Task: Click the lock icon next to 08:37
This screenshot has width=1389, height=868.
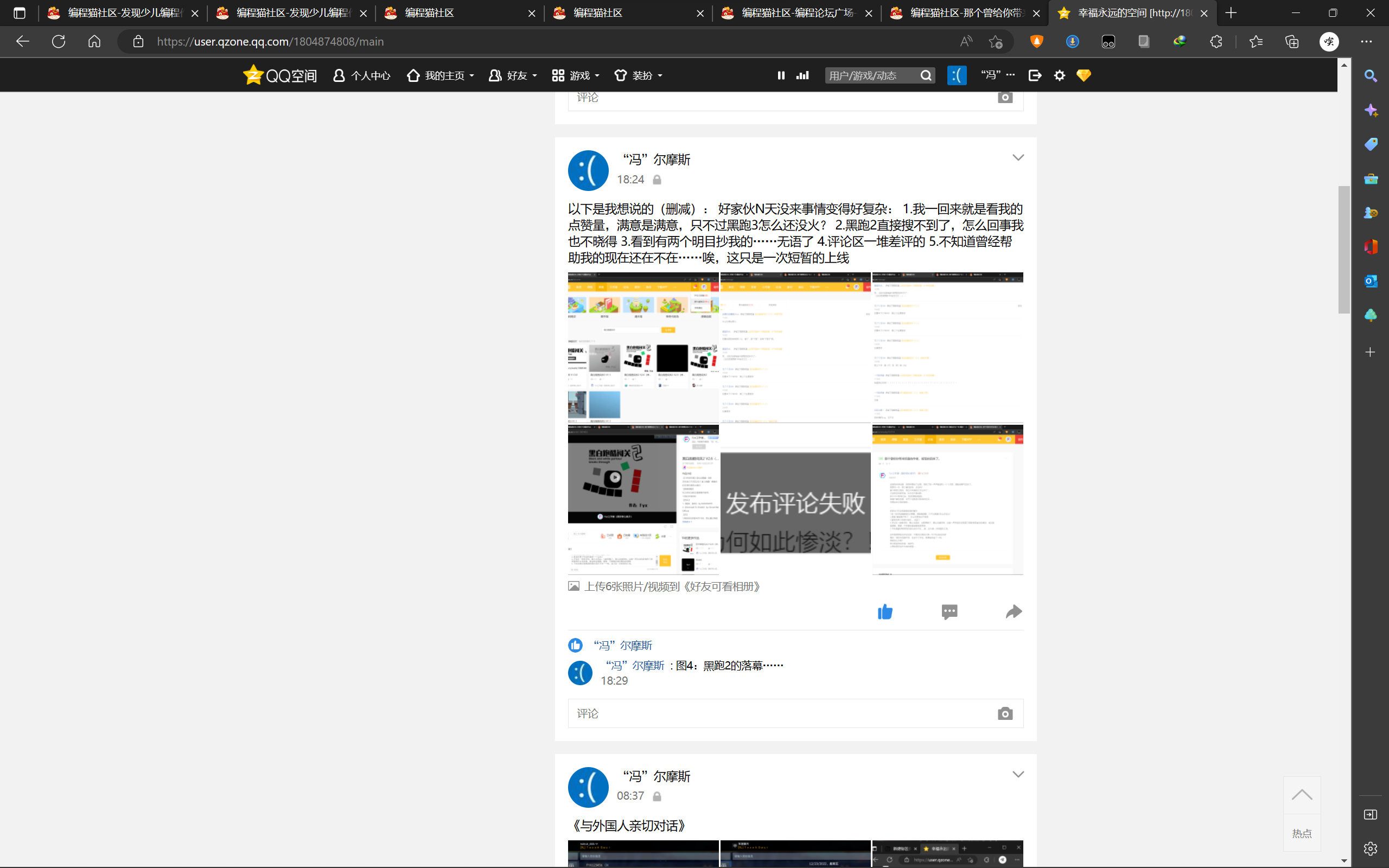Action: 657,796
